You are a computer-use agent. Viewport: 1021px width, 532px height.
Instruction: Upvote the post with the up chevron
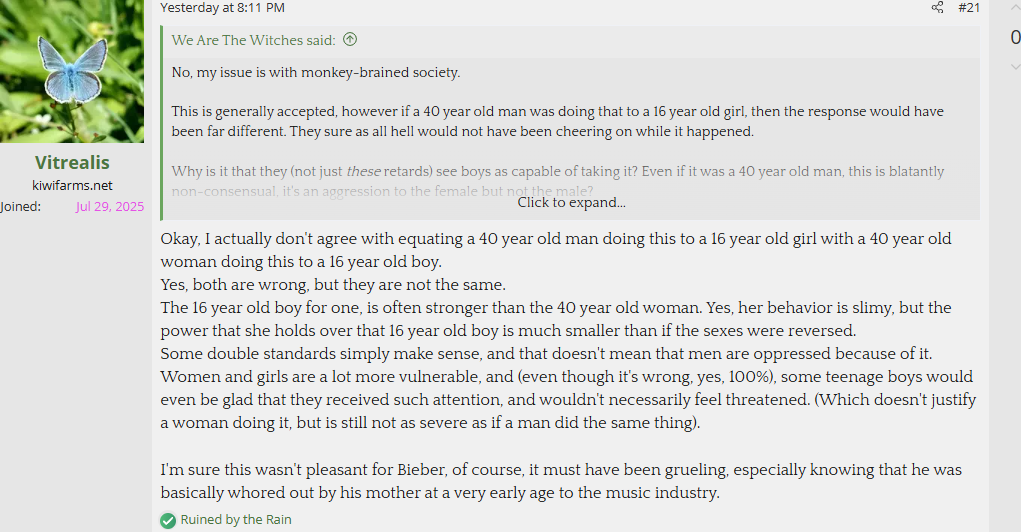pyautogui.click(x=1015, y=7)
